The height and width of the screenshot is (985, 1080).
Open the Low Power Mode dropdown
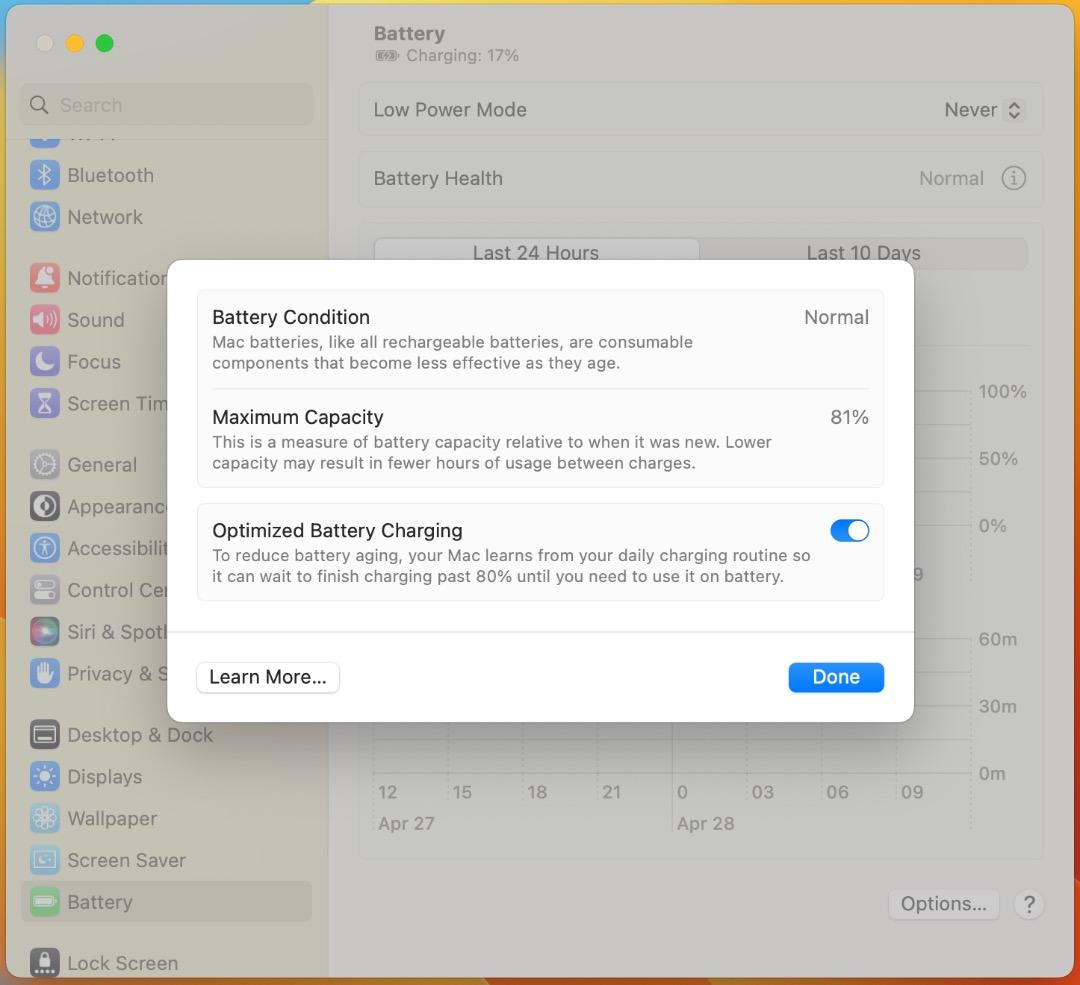point(984,110)
